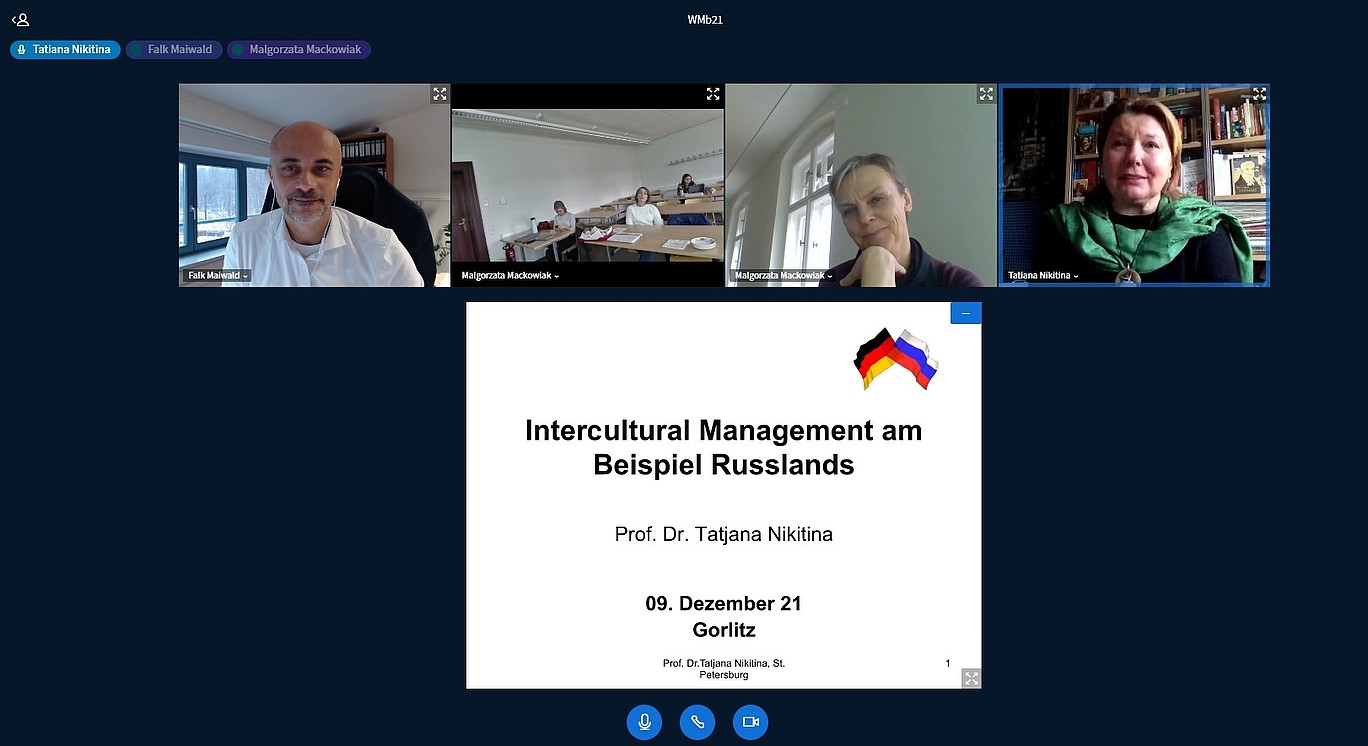The height and width of the screenshot is (746, 1368).
Task: Click the WMb21 meeting title
Action: click(704, 20)
